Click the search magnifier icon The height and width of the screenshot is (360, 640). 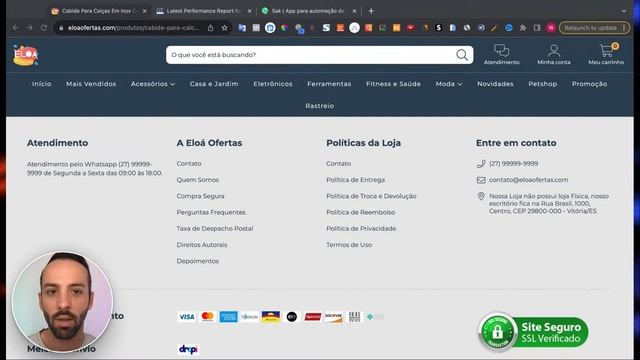[462, 55]
